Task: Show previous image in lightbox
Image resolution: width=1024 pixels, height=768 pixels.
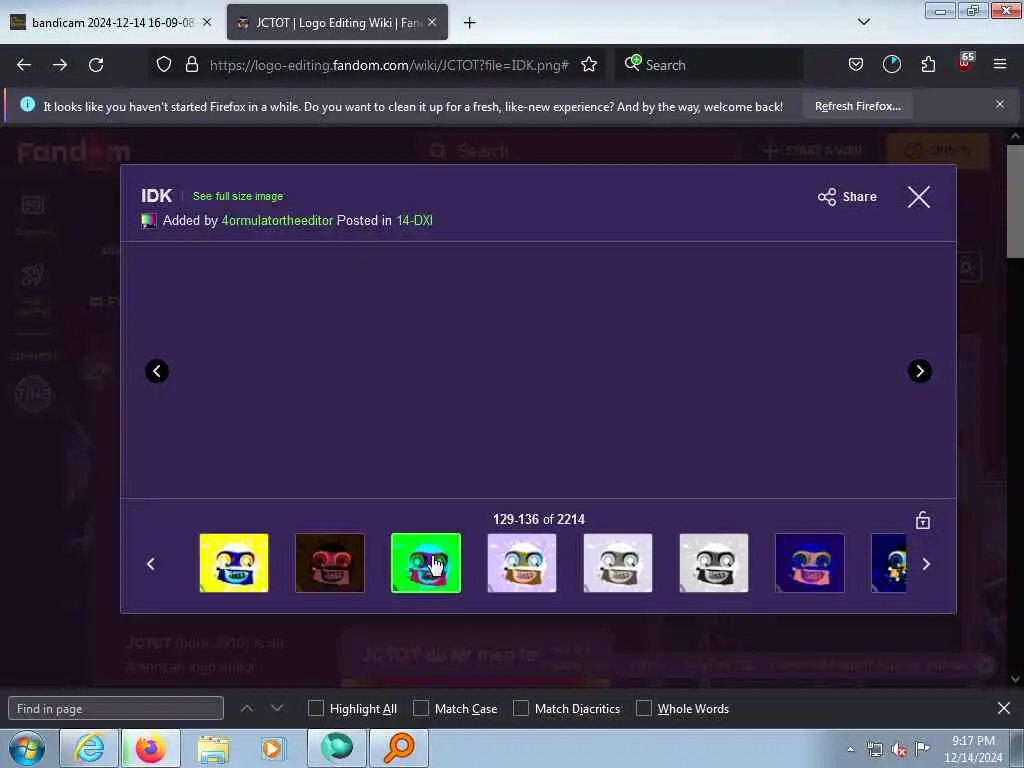Action: click(157, 371)
